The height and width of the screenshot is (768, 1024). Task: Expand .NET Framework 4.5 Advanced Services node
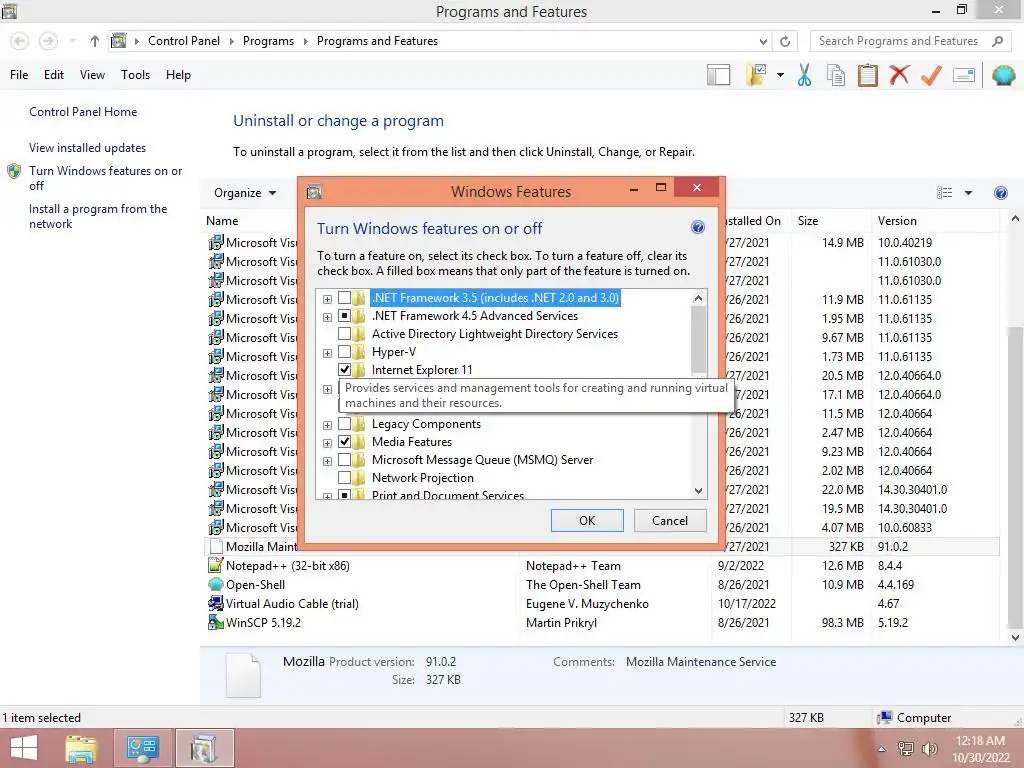coord(327,317)
